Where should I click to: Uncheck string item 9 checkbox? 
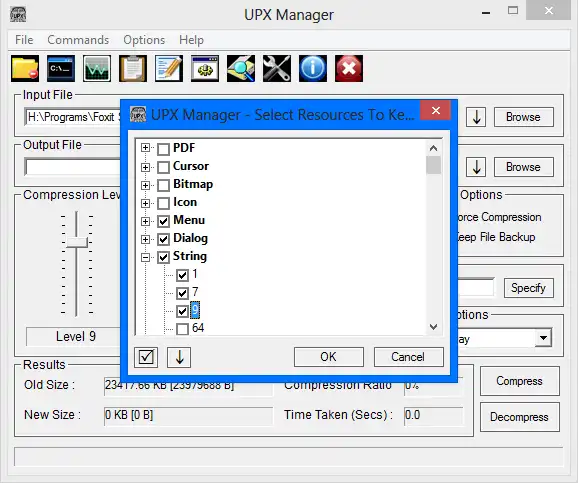[x=182, y=311]
